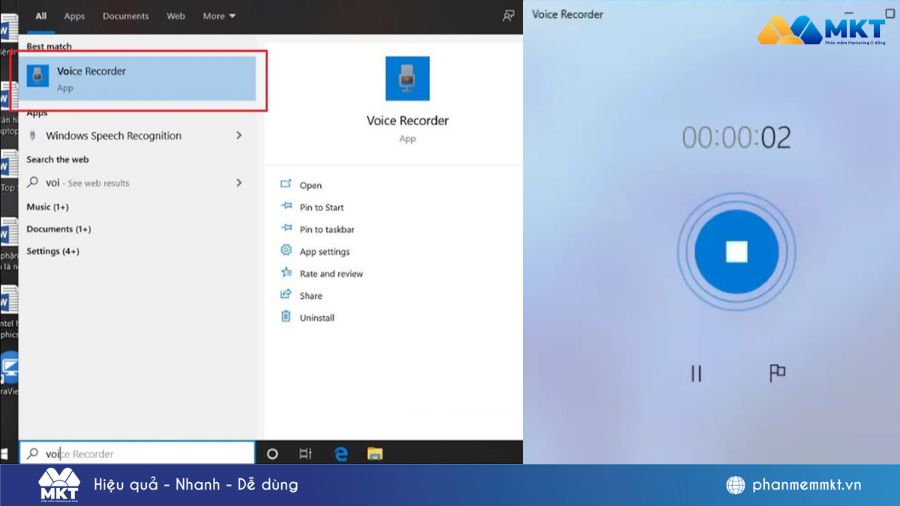Click the Open action icon
This screenshot has height=506, width=900.
click(286, 184)
